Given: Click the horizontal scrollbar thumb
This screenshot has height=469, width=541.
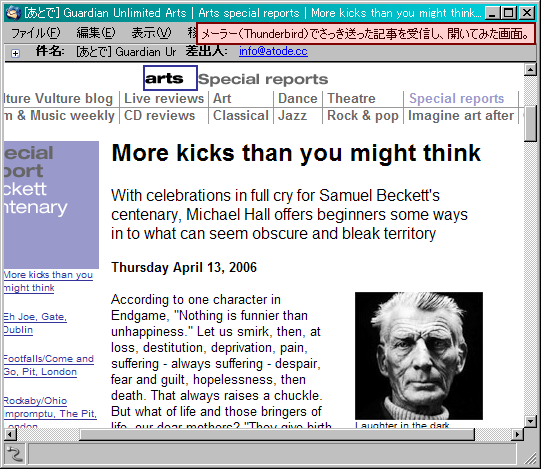Looking at the screenshot, I should coord(277,434).
